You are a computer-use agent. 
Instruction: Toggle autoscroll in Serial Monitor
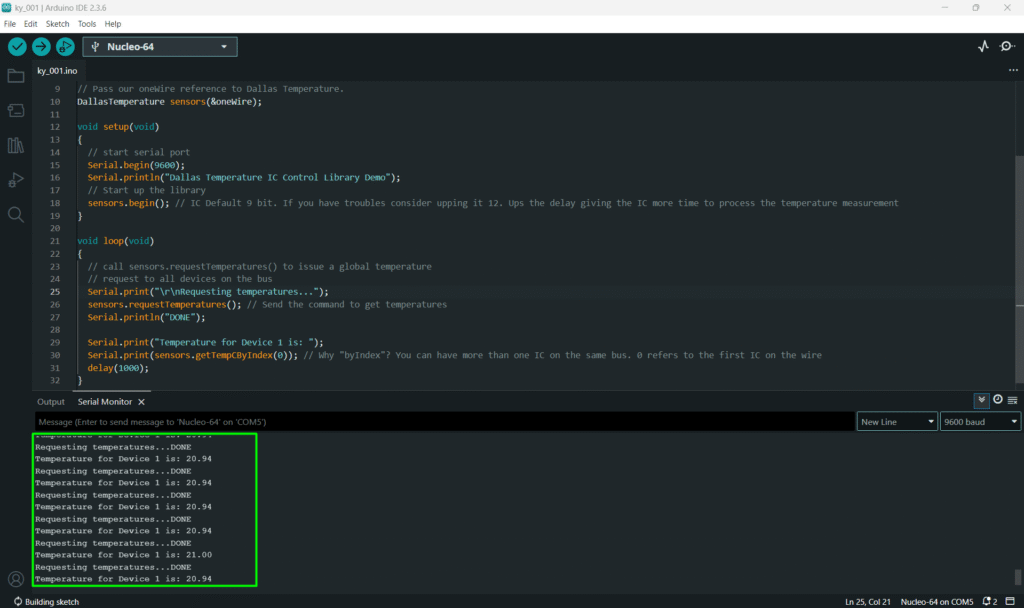[981, 400]
